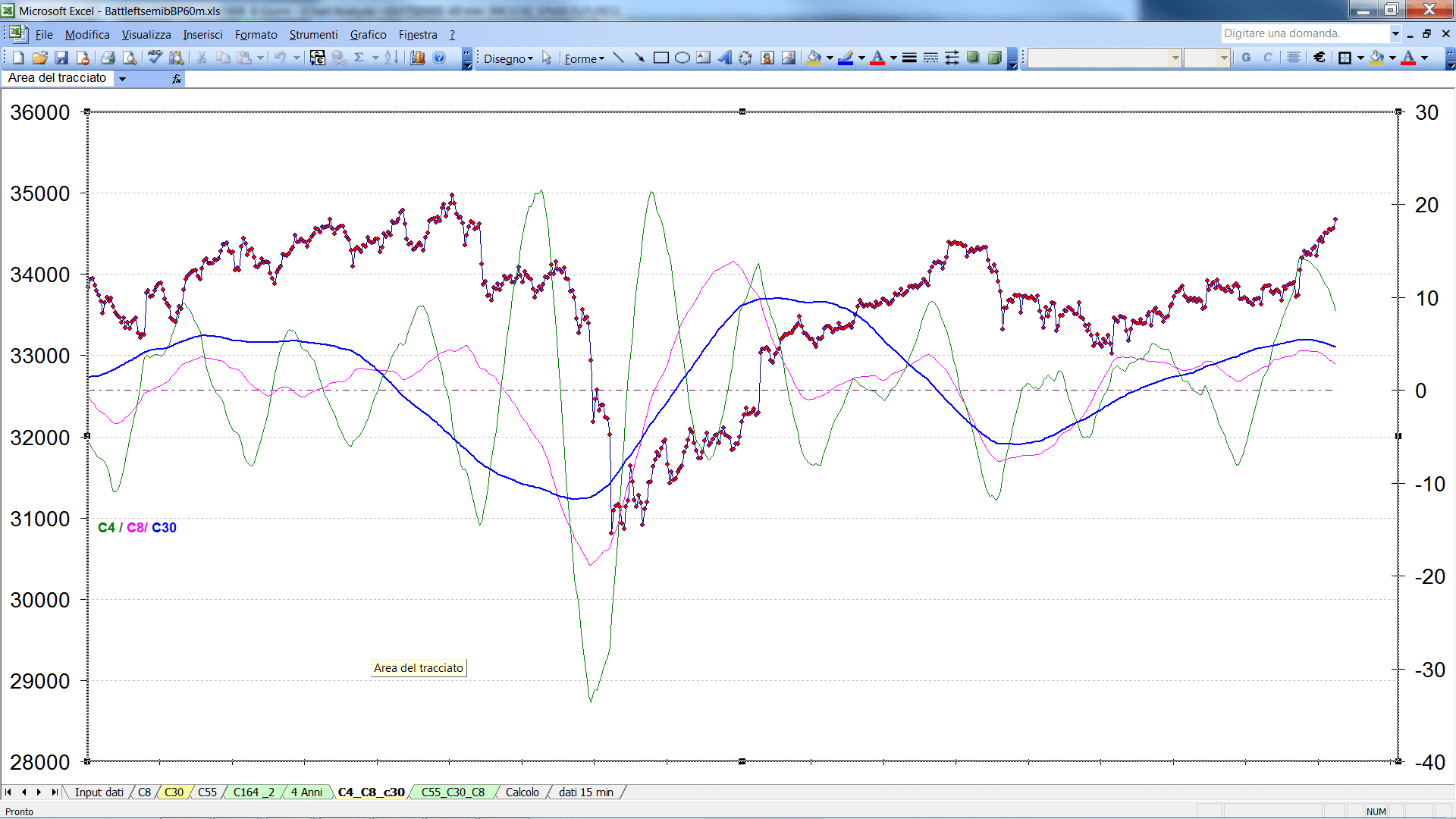Insert a Text Box from the drawing toolbar

click(704, 58)
